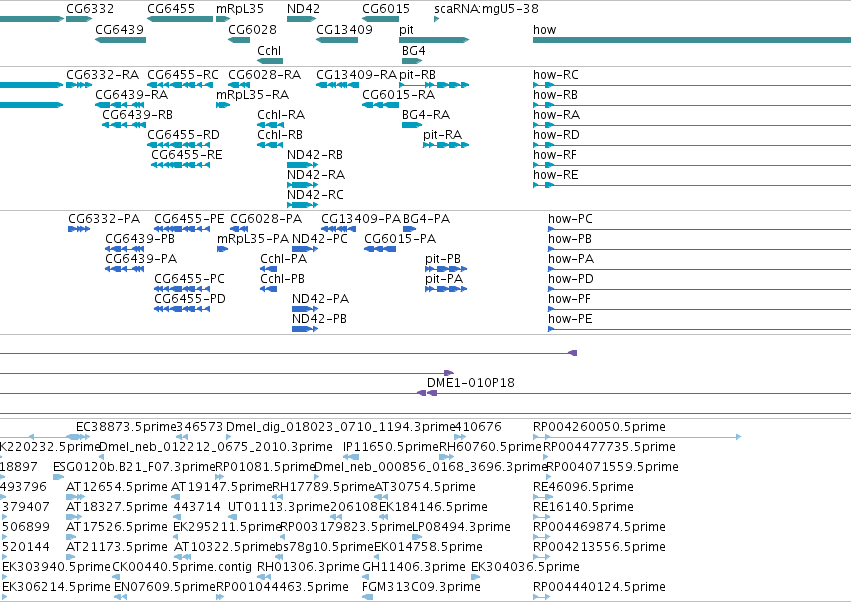Select protein Cchl-PA
This screenshot has width=851, height=602.
coord(283,259)
